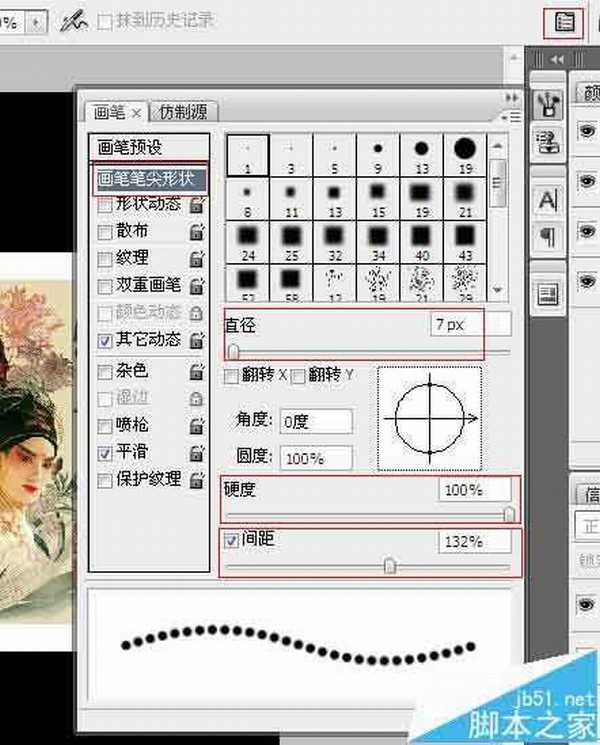Enable 散布 checkbox
600x745 pixels.
click(104, 233)
